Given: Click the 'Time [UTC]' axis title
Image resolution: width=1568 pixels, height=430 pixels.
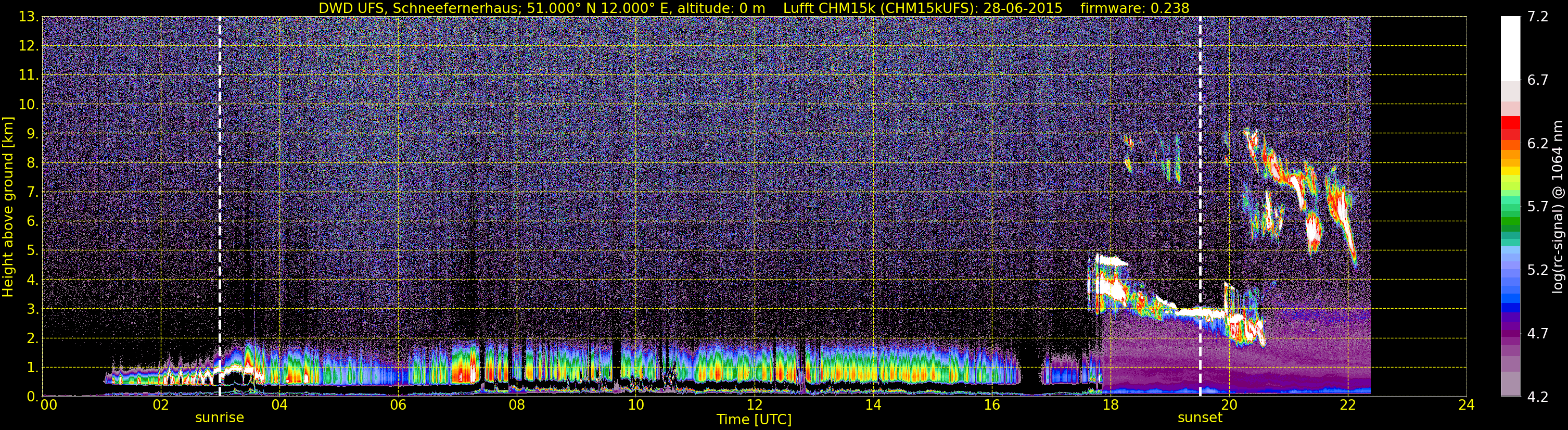Looking at the screenshot, I should 754,420.
